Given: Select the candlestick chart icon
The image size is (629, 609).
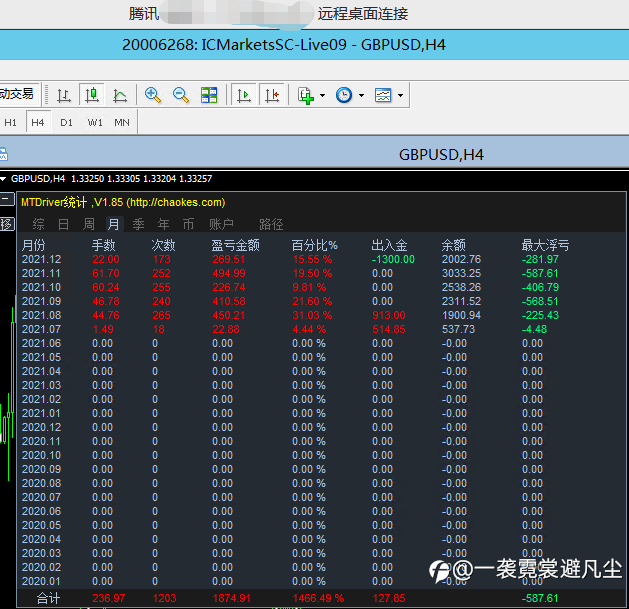Looking at the screenshot, I should coord(92,95).
